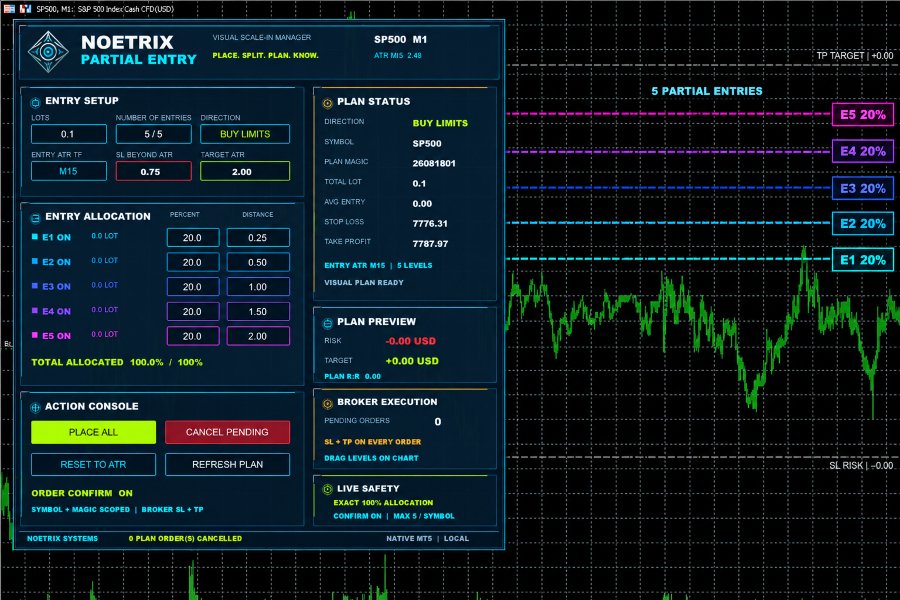This screenshot has width=900, height=600.
Task: Select the E5 20% chart level label
Action: (x=863, y=114)
